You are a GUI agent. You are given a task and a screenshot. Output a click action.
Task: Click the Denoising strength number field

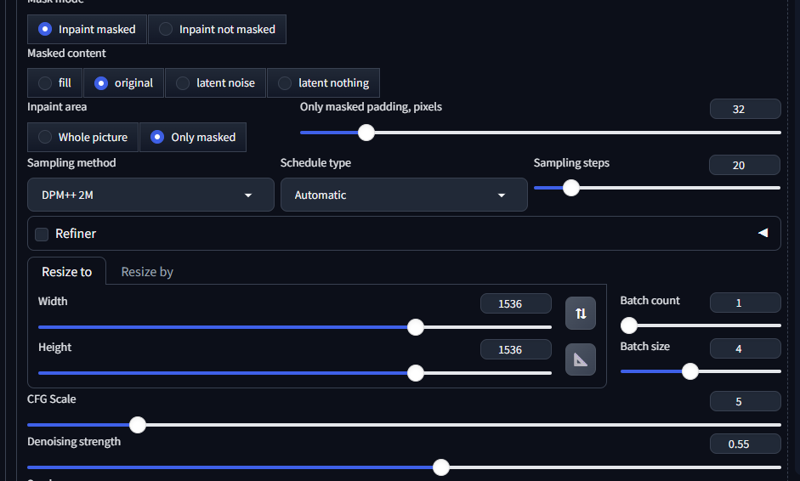click(x=744, y=444)
